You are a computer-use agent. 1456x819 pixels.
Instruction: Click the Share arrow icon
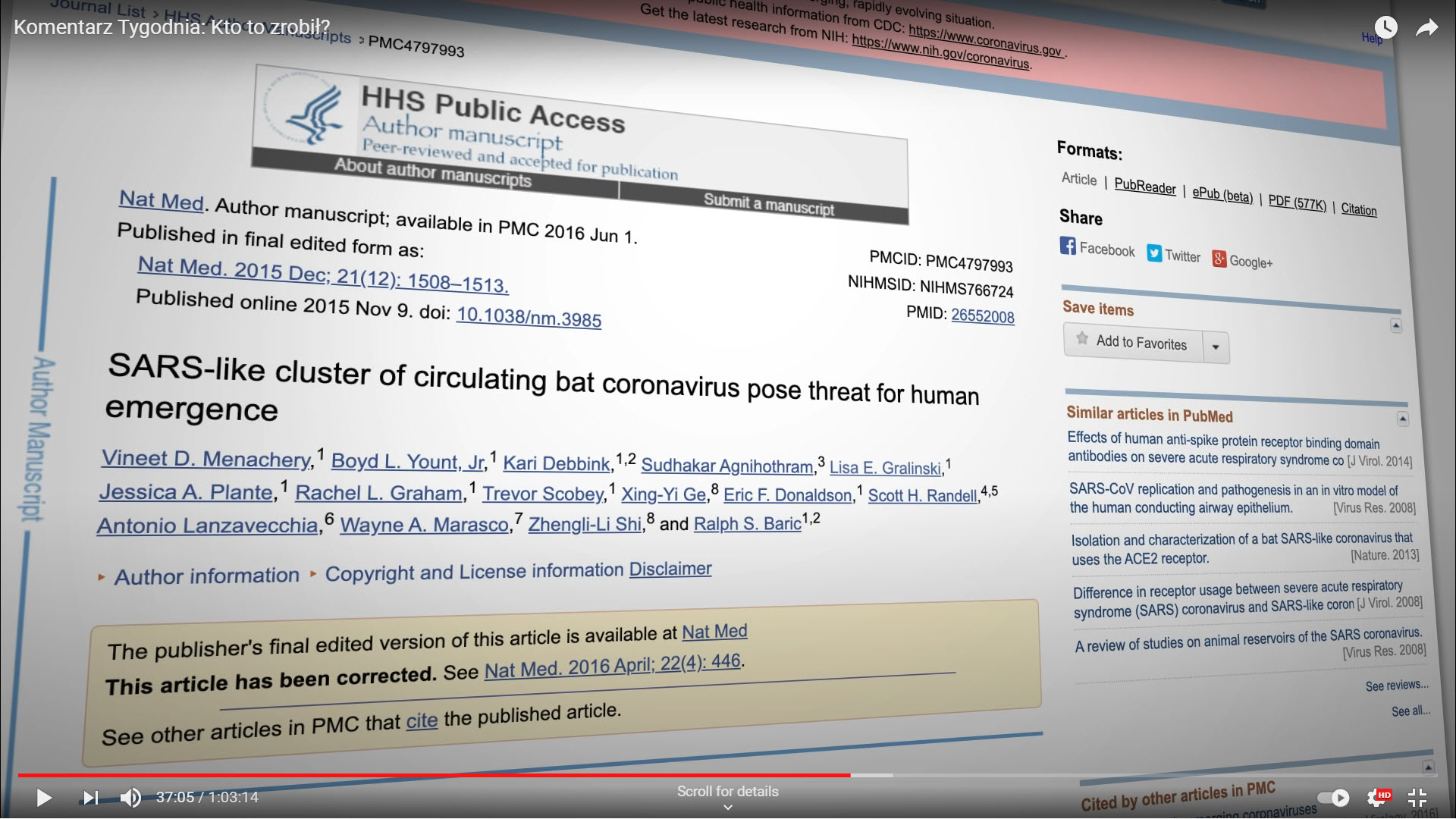[x=1426, y=28]
